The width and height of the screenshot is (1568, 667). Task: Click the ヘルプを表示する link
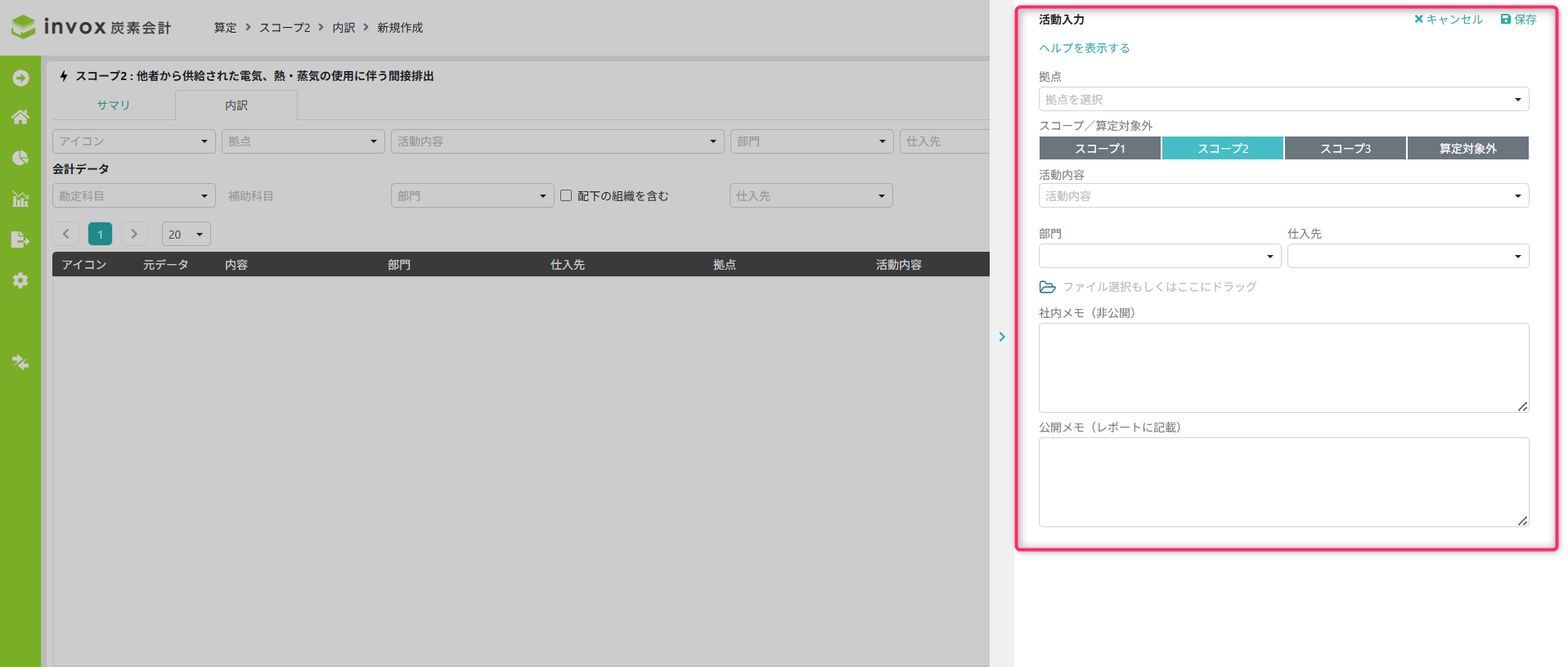pyautogui.click(x=1084, y=48)
